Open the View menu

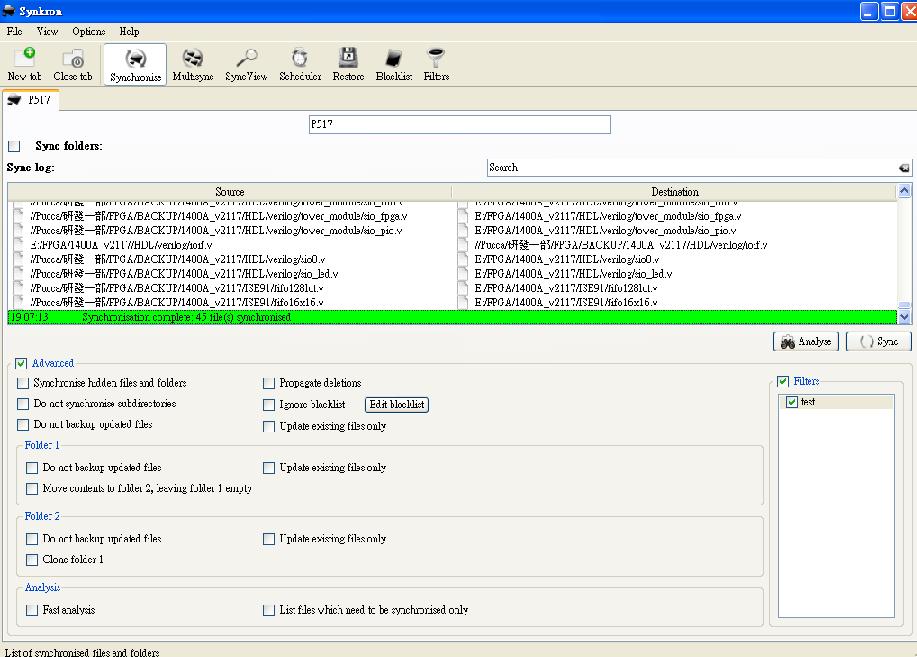point(47,32)
